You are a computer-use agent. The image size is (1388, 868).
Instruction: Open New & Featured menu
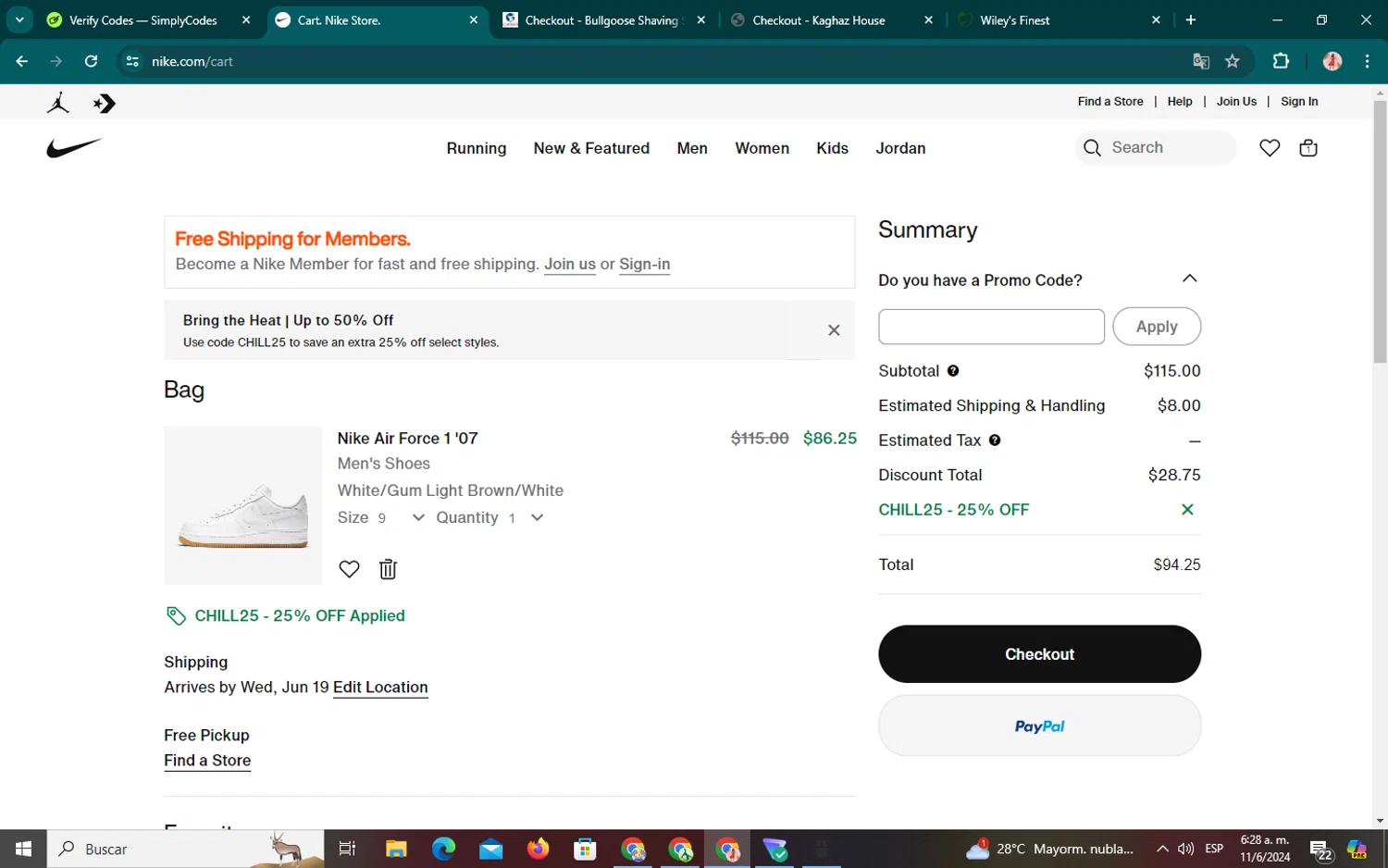pos(591,148)
